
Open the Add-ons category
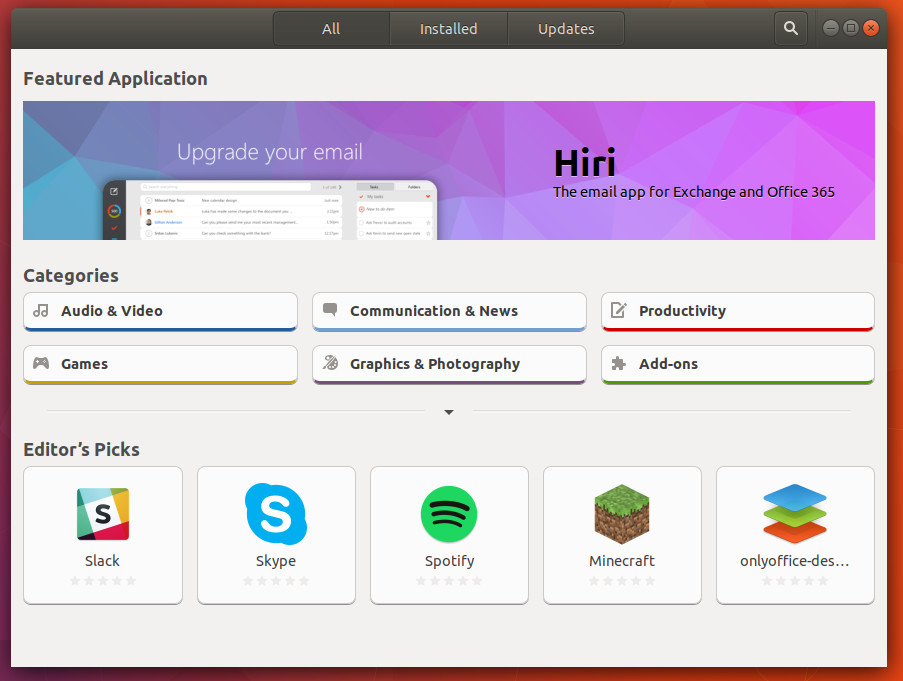point(738,364)
